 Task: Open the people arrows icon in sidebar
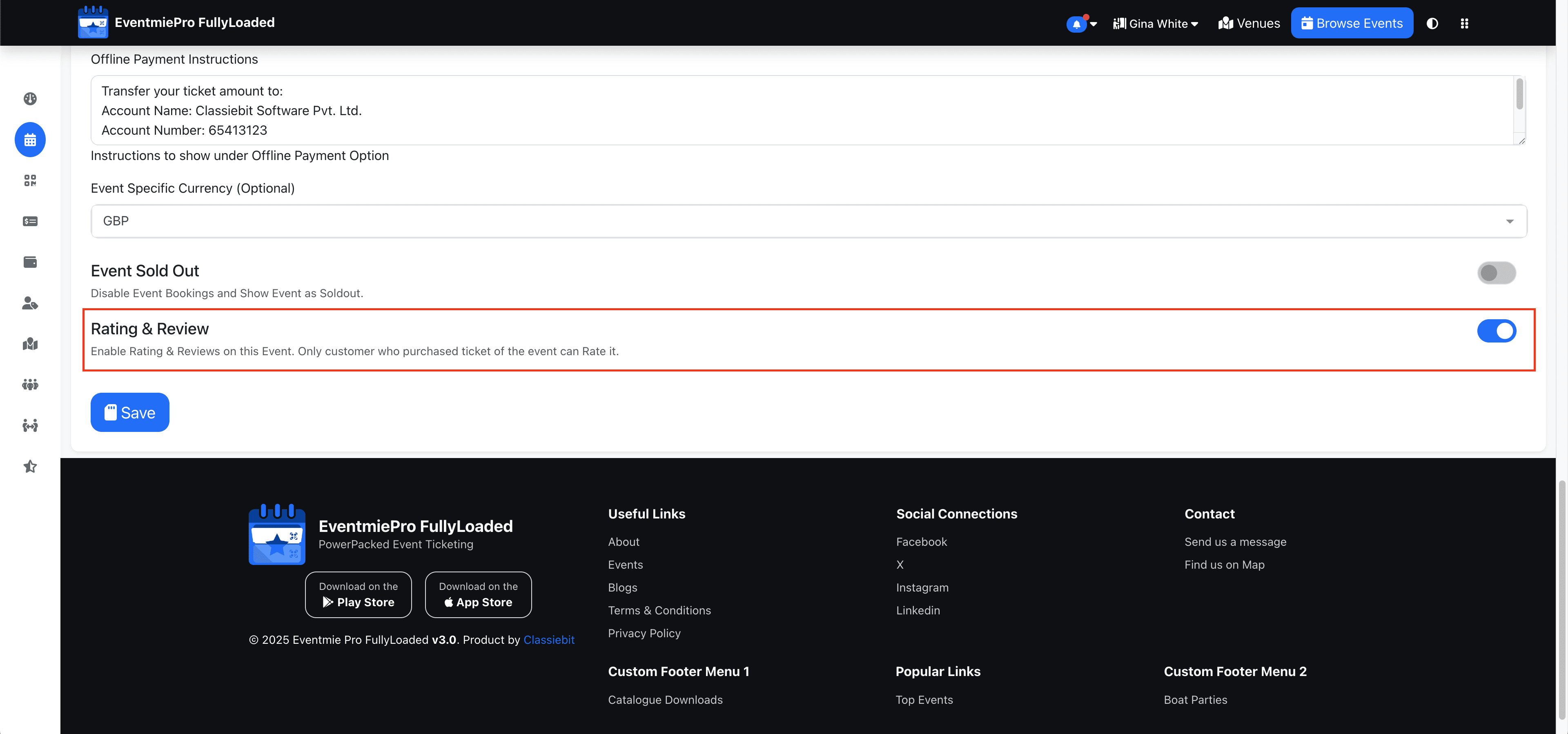click(x=30, y=425)
